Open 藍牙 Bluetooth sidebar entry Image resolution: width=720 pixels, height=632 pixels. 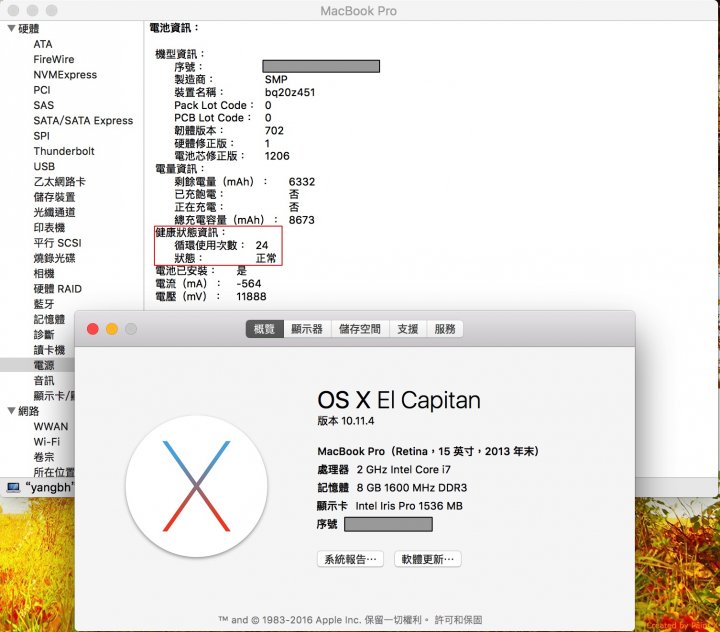click(44, 304)
